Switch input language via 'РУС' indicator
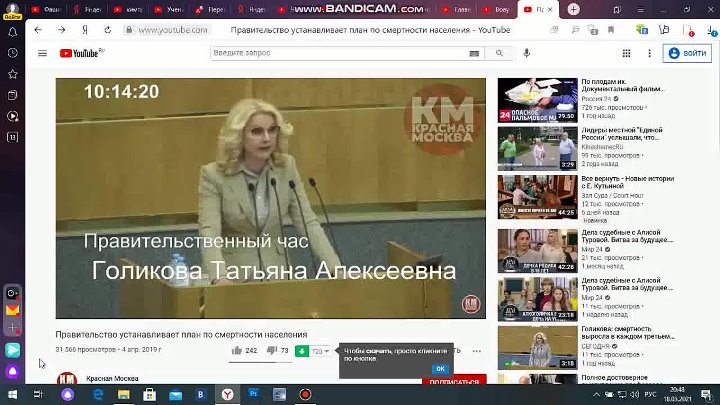The width and height of the screenshot is (720, 405). (650, 394)
